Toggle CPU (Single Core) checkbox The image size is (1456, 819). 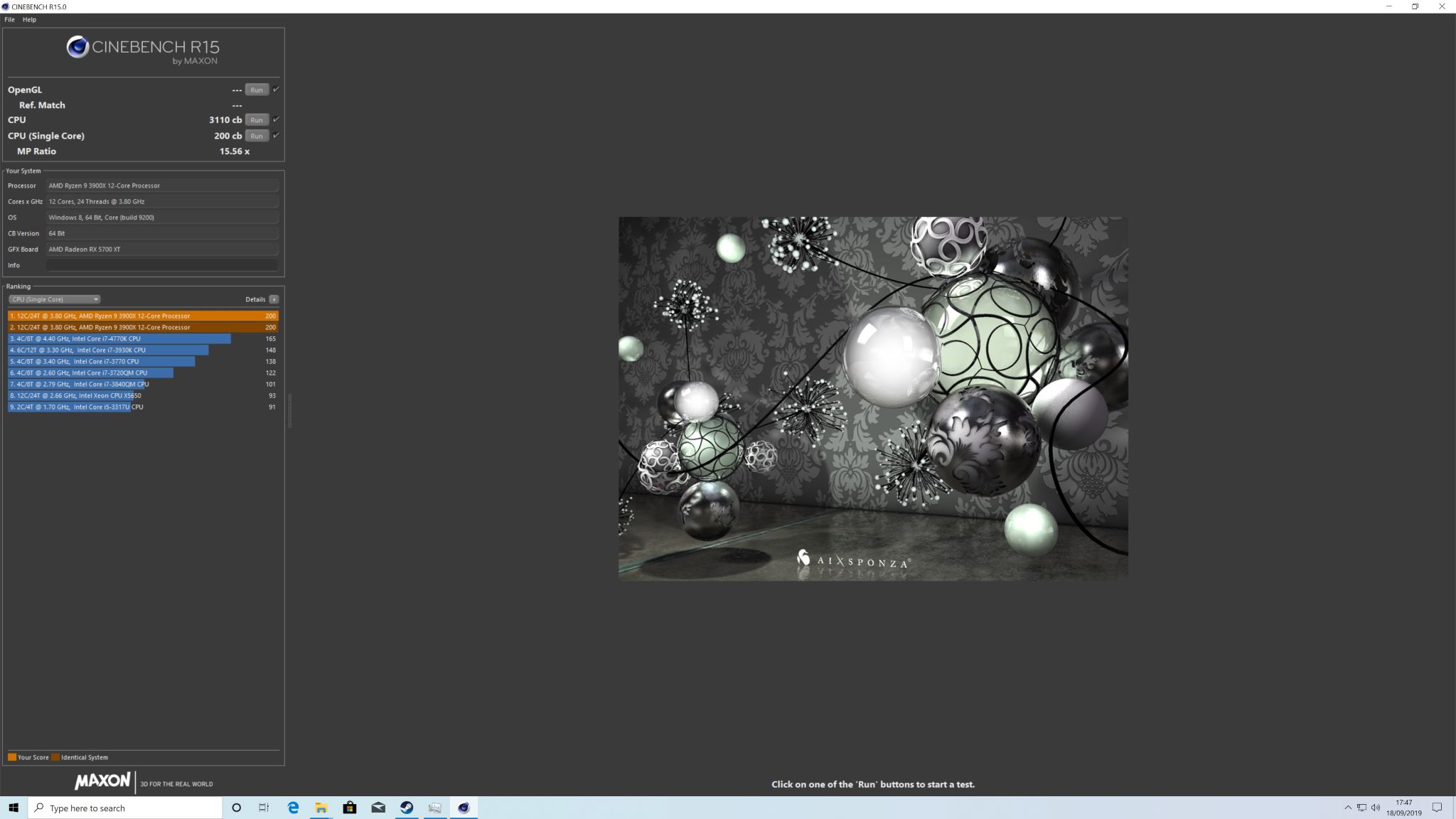(276, 135)
